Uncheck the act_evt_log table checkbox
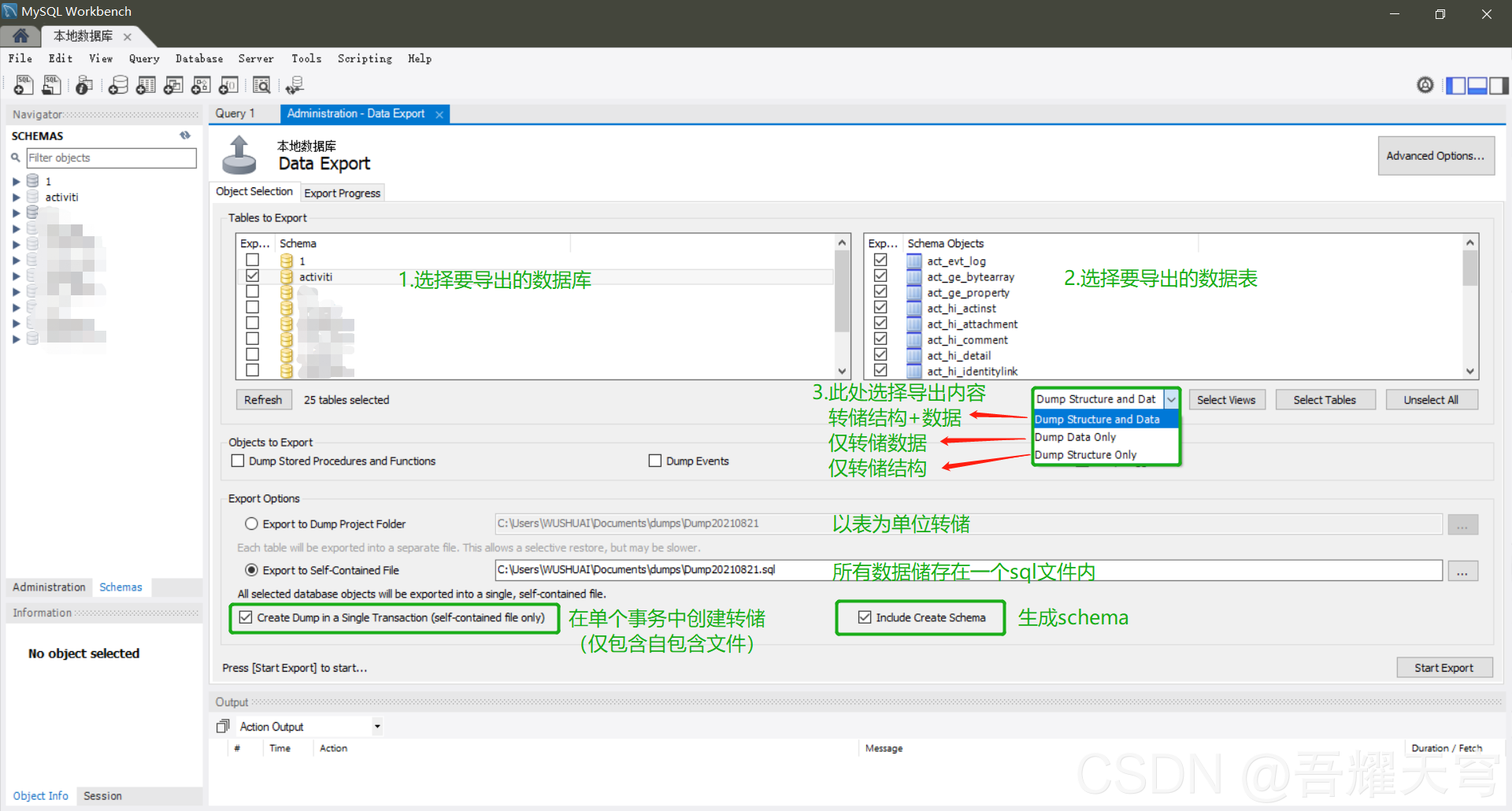 (880, 260)
